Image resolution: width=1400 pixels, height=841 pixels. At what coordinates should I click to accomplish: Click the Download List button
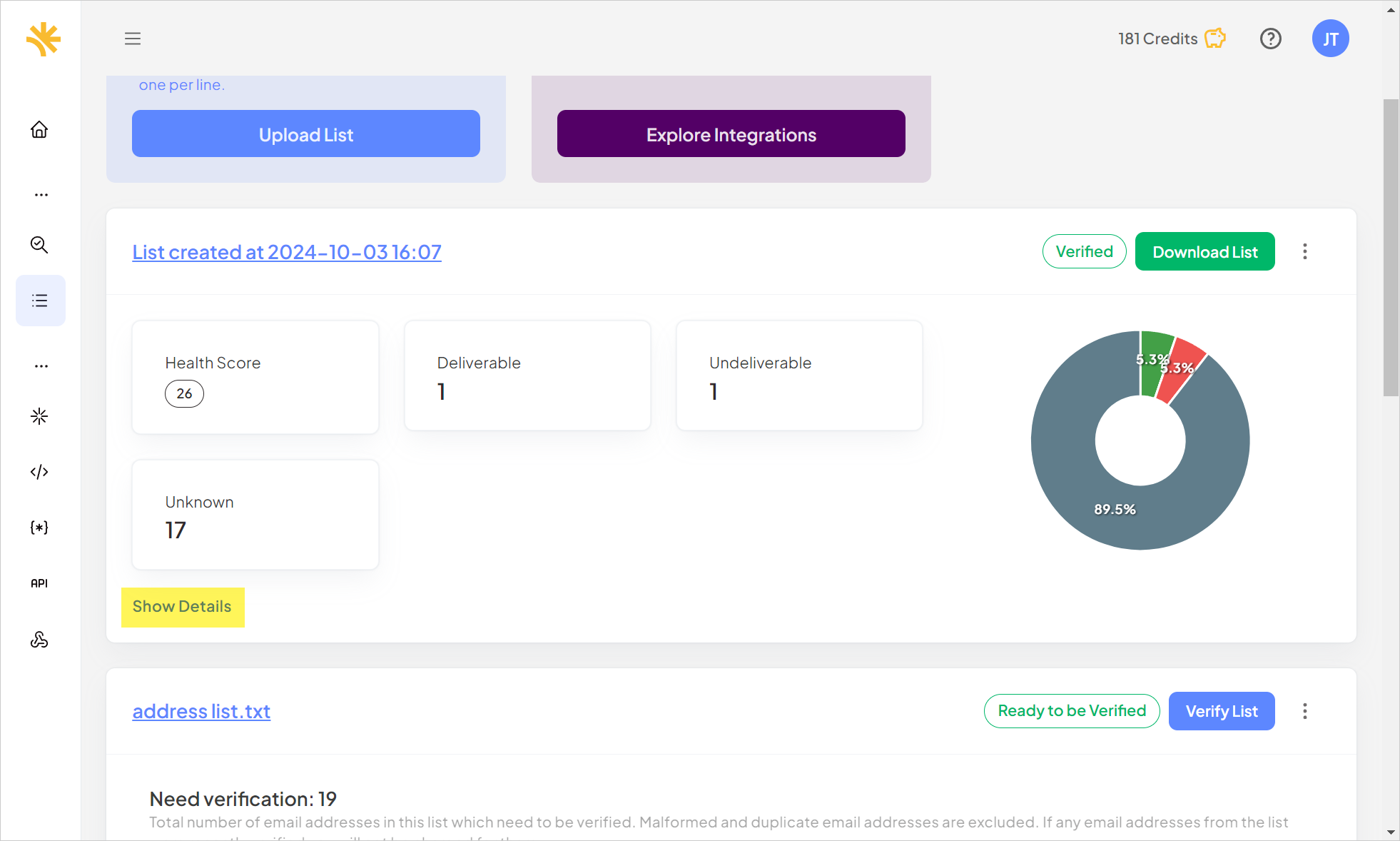pos(1205,252)
